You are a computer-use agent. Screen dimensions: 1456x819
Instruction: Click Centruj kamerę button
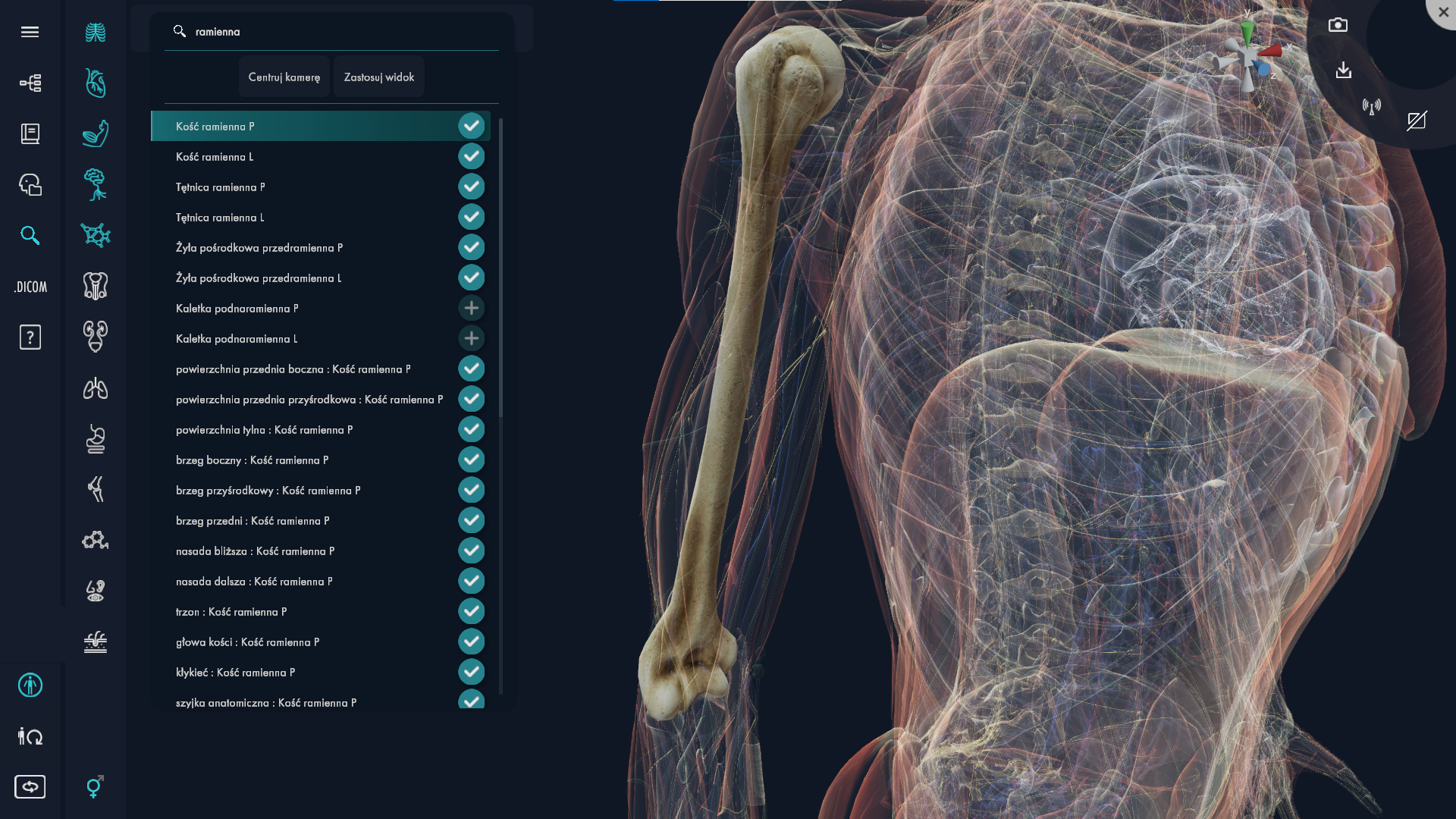tap(284, 77)
